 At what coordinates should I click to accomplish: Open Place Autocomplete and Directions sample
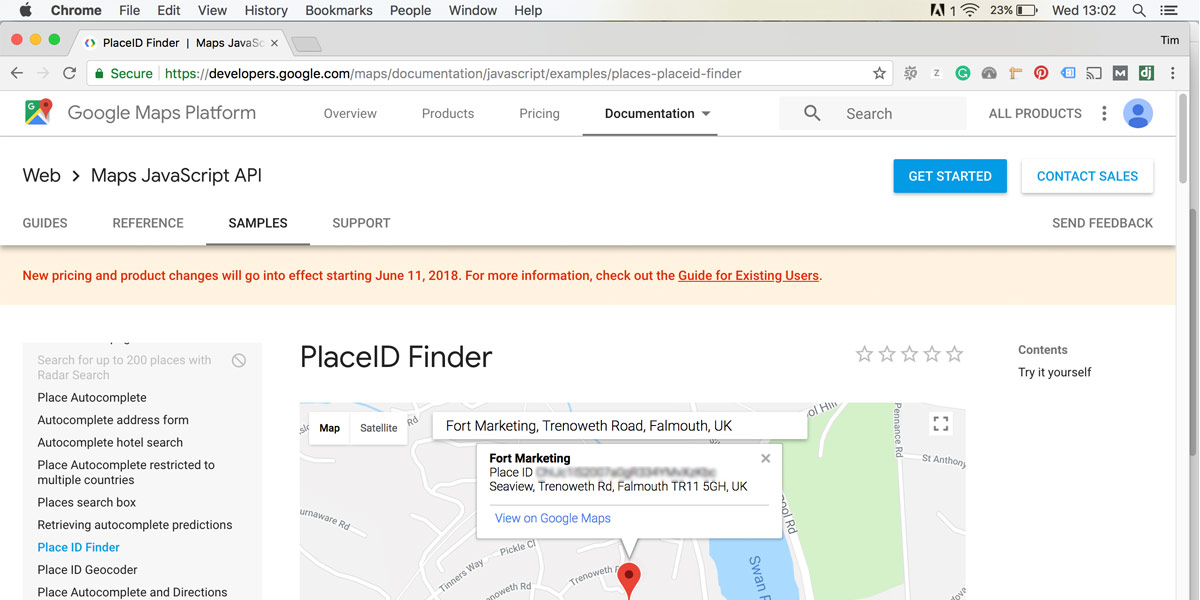(x=132, y=592)
